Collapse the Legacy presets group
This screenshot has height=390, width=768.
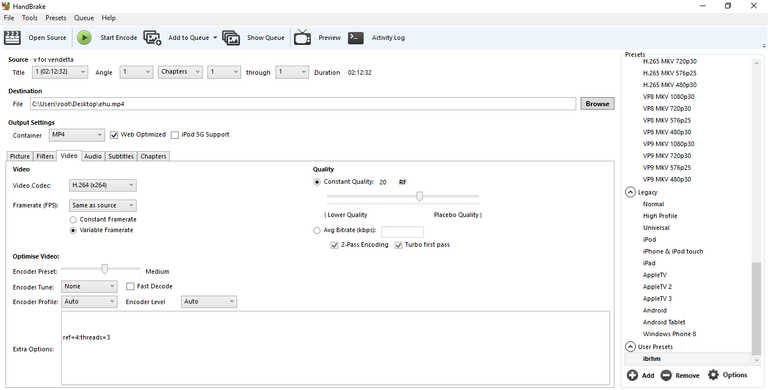point(631,192)
